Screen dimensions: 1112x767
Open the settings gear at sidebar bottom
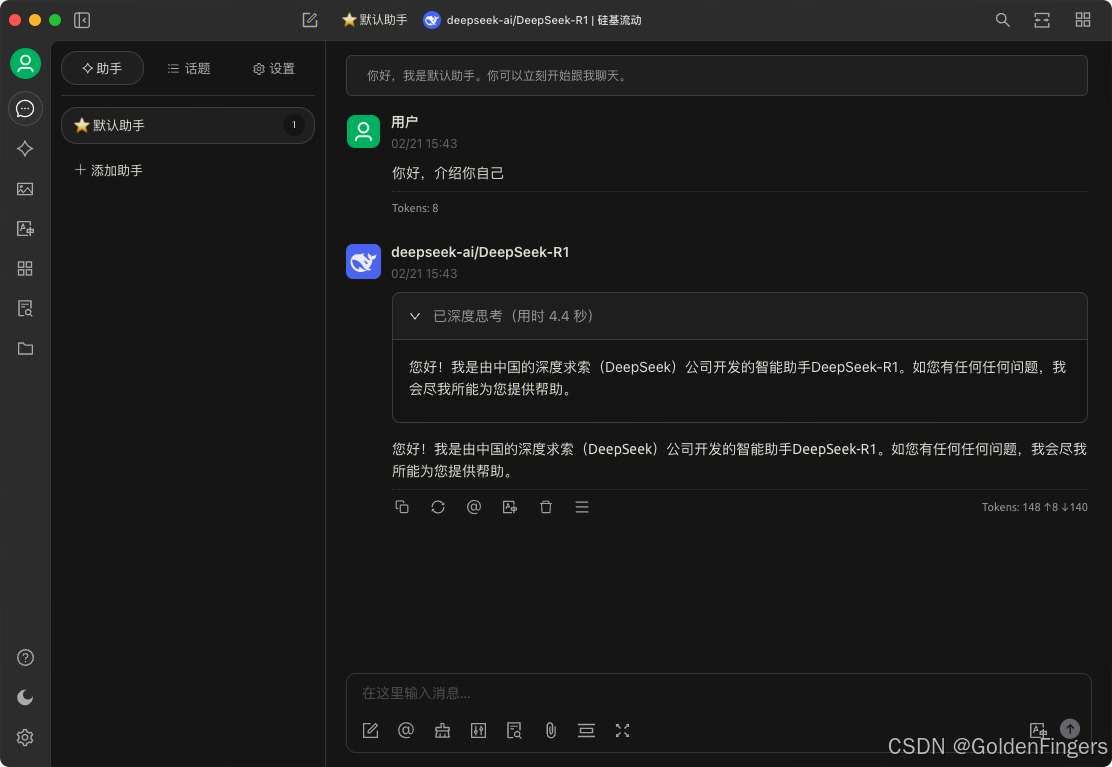[x=25, y=737]
